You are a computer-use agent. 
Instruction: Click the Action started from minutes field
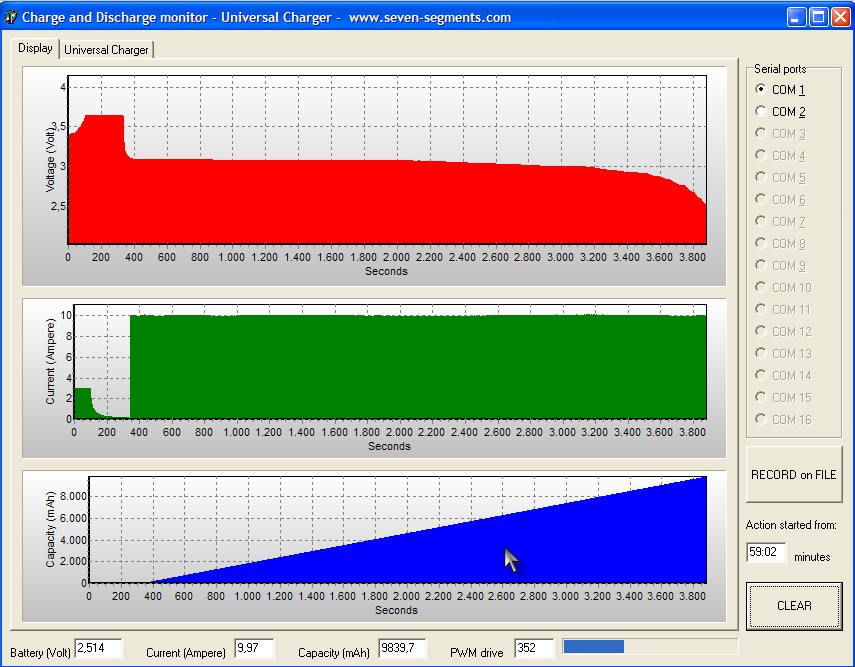(x=766, y=552)
